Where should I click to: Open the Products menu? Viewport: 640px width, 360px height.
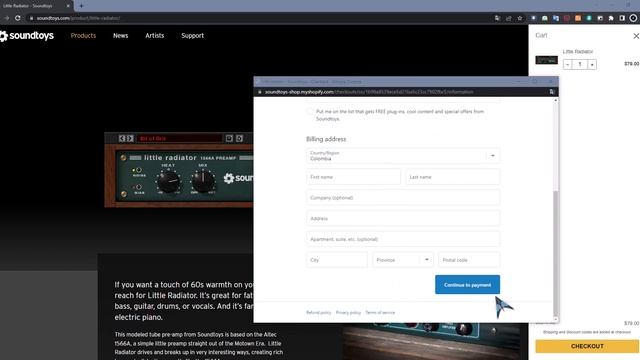(x=83, y=36)
